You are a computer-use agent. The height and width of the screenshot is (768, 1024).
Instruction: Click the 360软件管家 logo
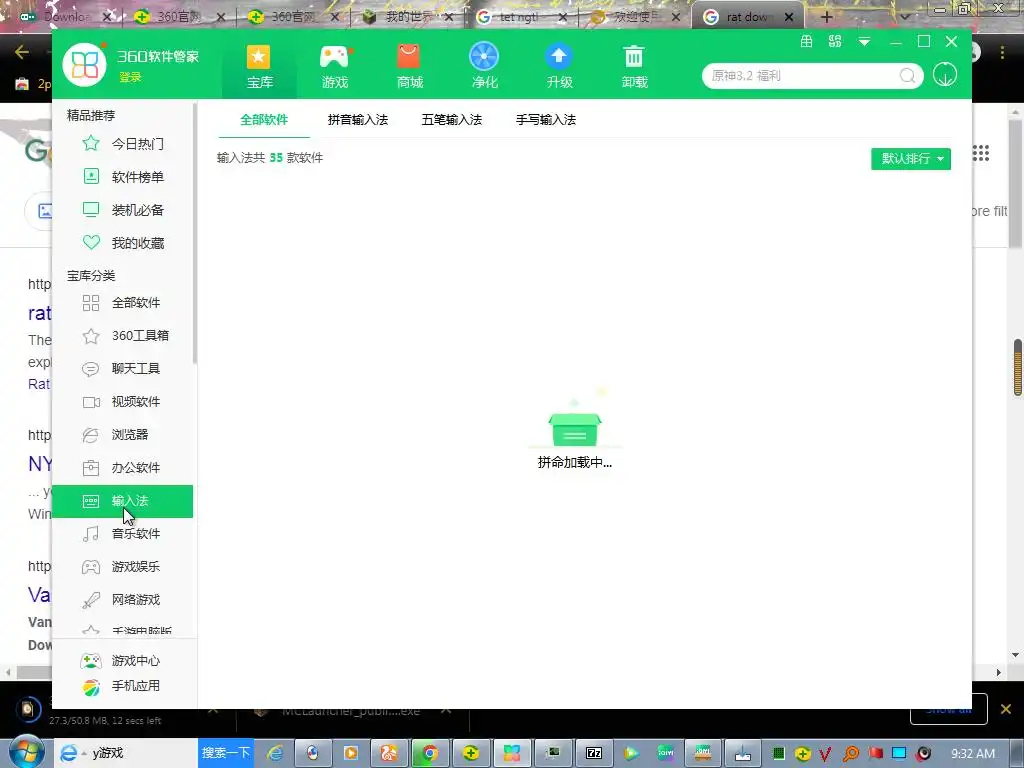84,64
